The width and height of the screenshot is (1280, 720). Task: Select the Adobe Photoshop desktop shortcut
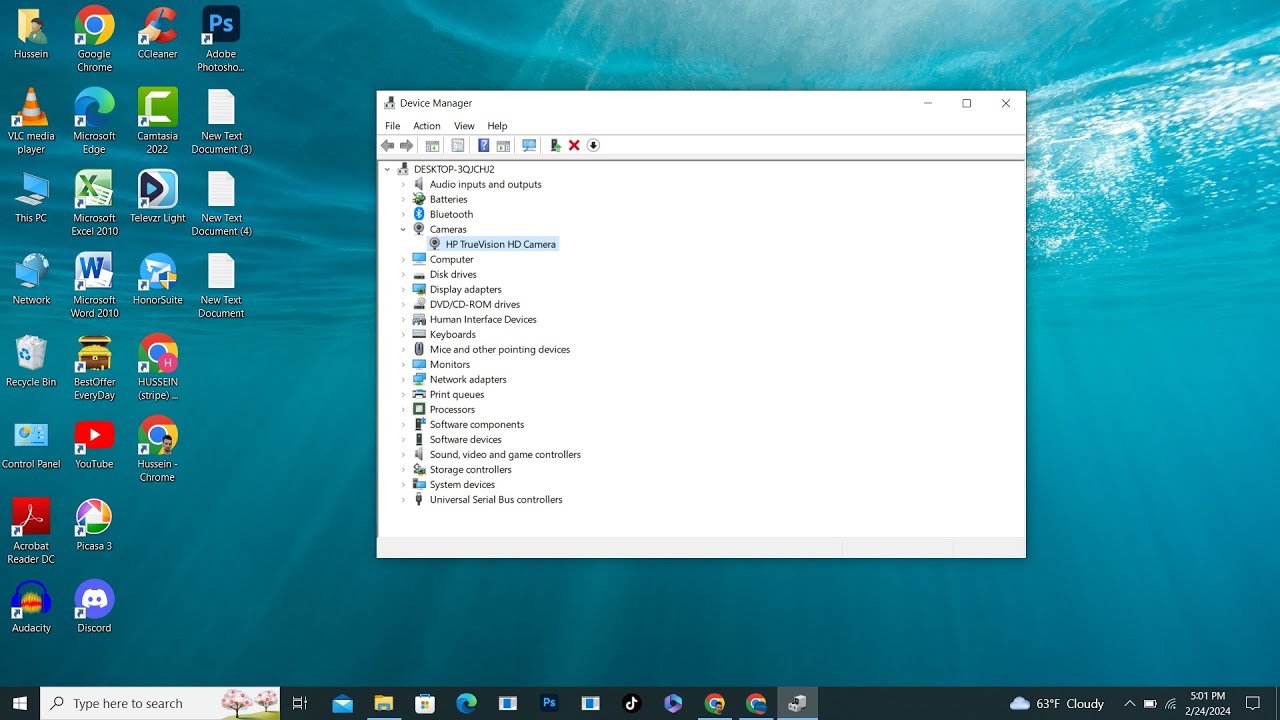click(x=221, y=40)
